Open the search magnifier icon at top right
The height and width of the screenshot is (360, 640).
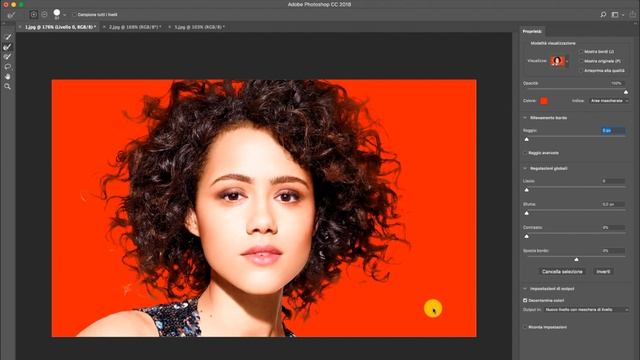603,15
